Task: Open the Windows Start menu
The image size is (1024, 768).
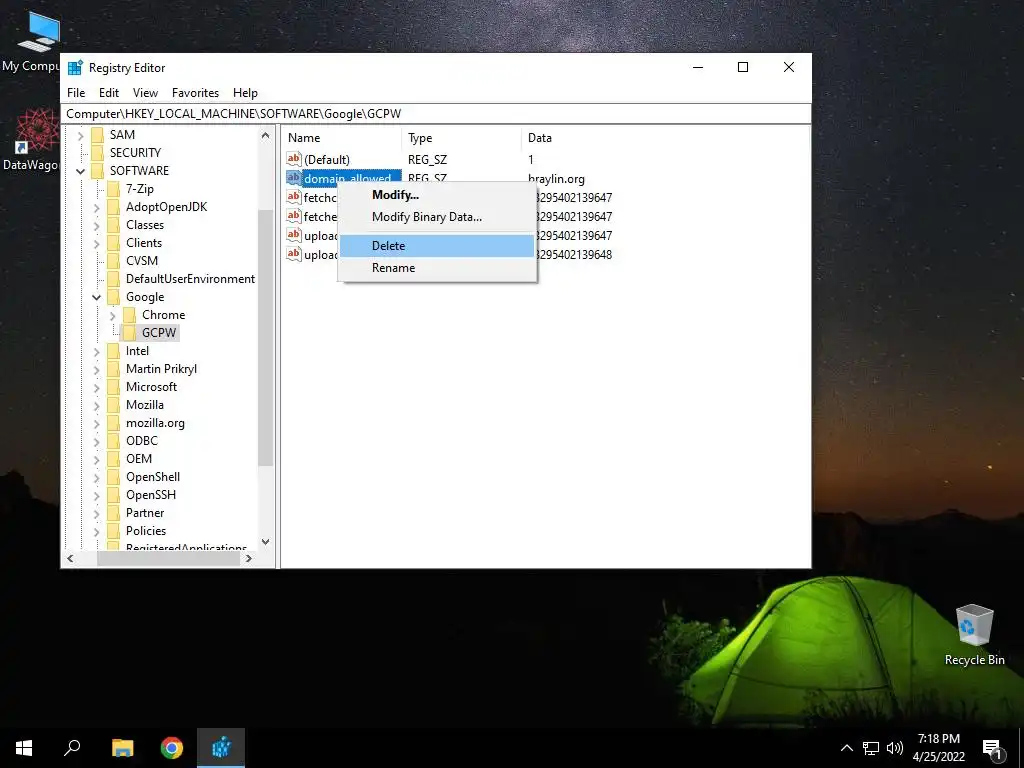Action: click(x=24, y=748)
